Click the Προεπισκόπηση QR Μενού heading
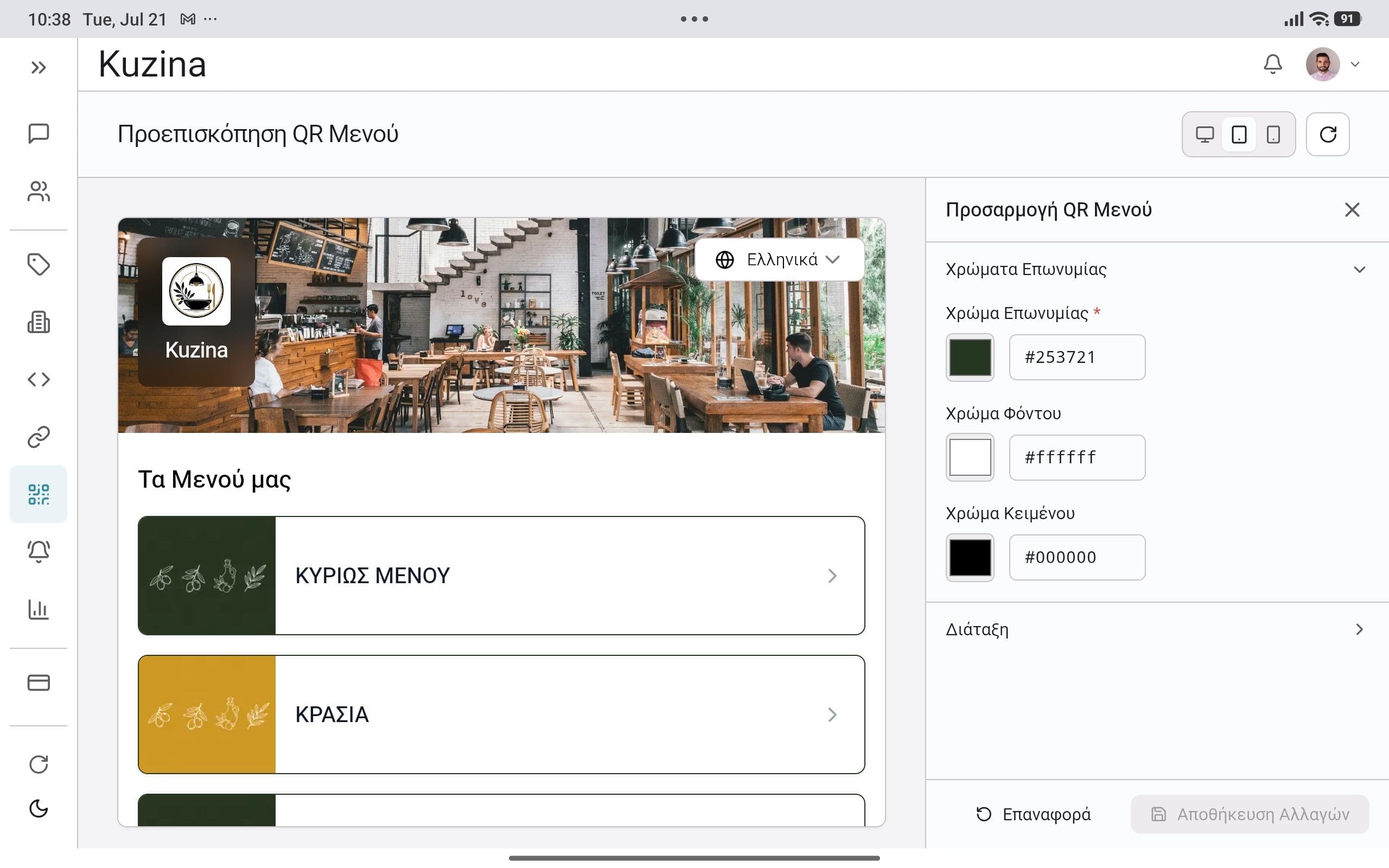This screenshot has height=868, width=1389. pos(258,135)
